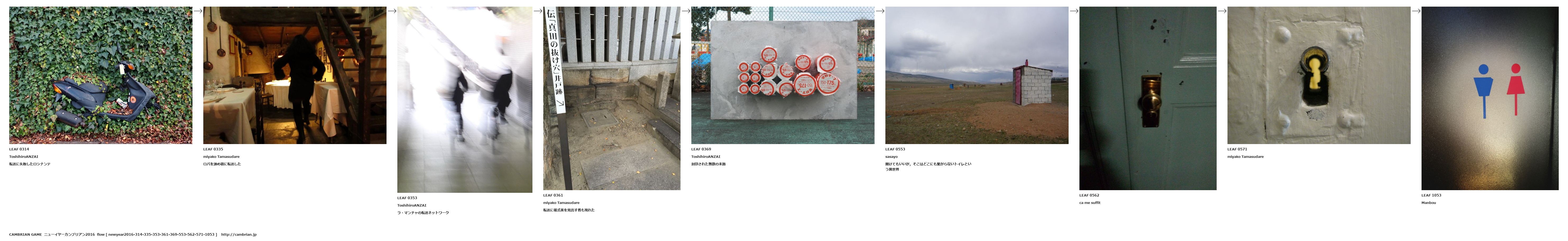Open the dim restaurant interior thumbnail
Viewport: 1568px width, 241px height.
(295, 75)
